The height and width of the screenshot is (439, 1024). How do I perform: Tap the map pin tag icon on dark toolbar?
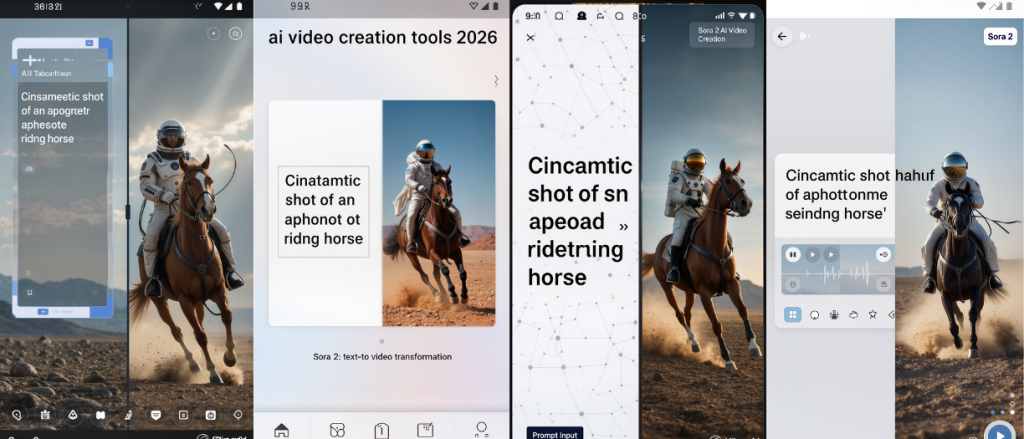(x=17, y=414)
